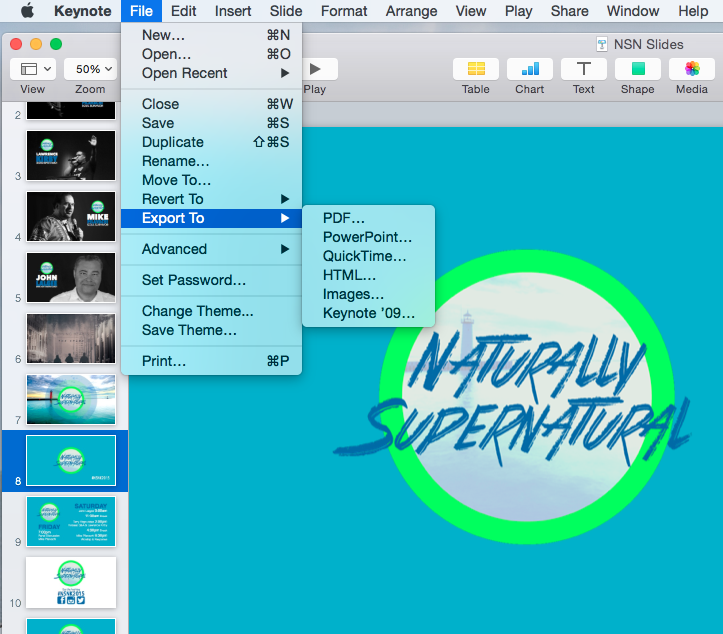The image size is (723, 634).
Task: Select slide 6 thumbnail
Action: [x=71, y=338]
